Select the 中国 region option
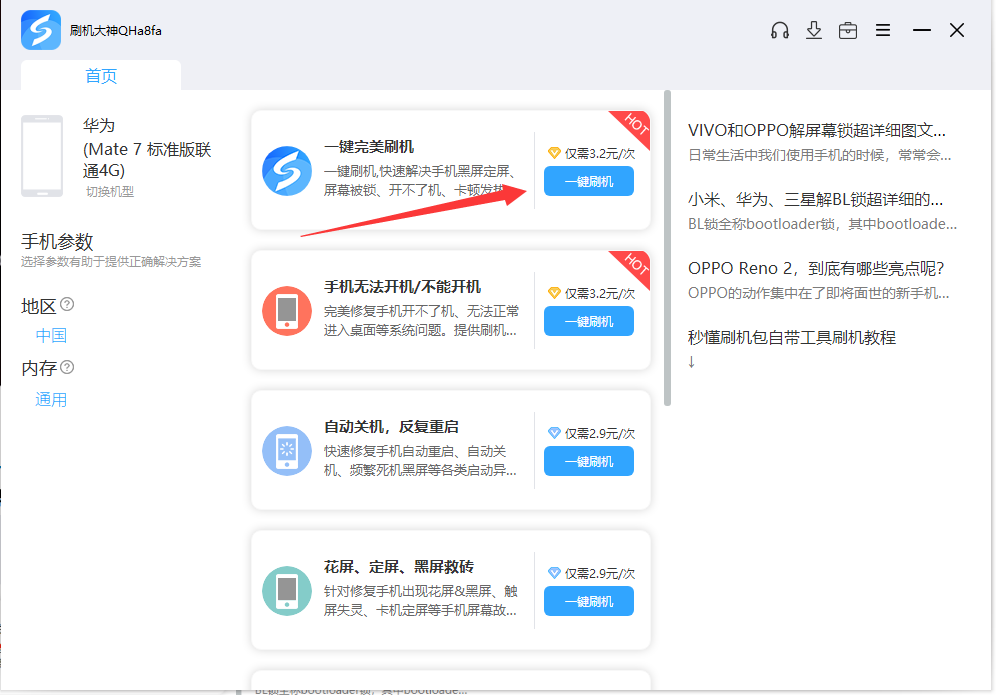Viewport: 996px width, 695px height. [x=51, y=336]
